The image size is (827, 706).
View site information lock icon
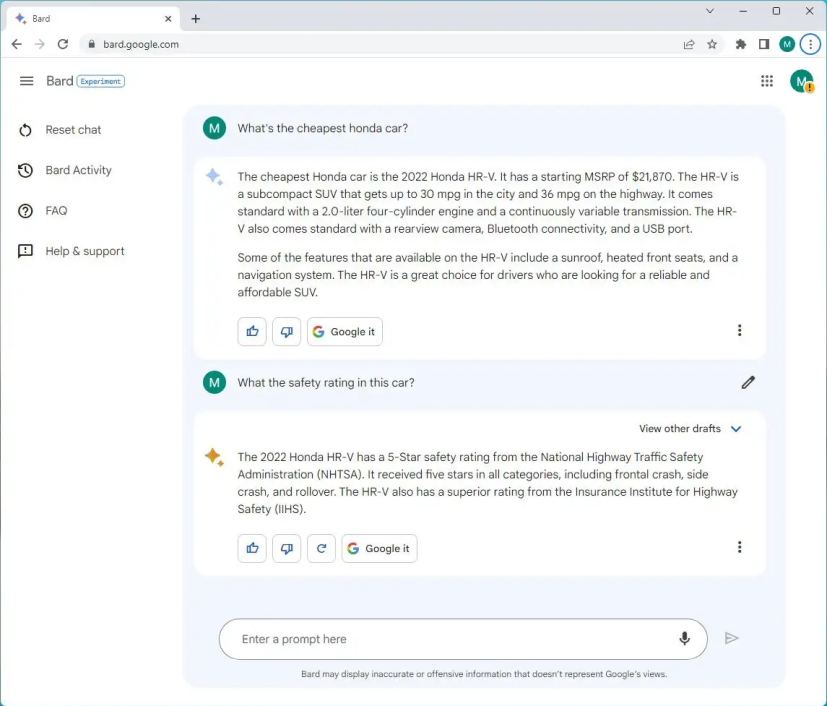click(91, 44)
